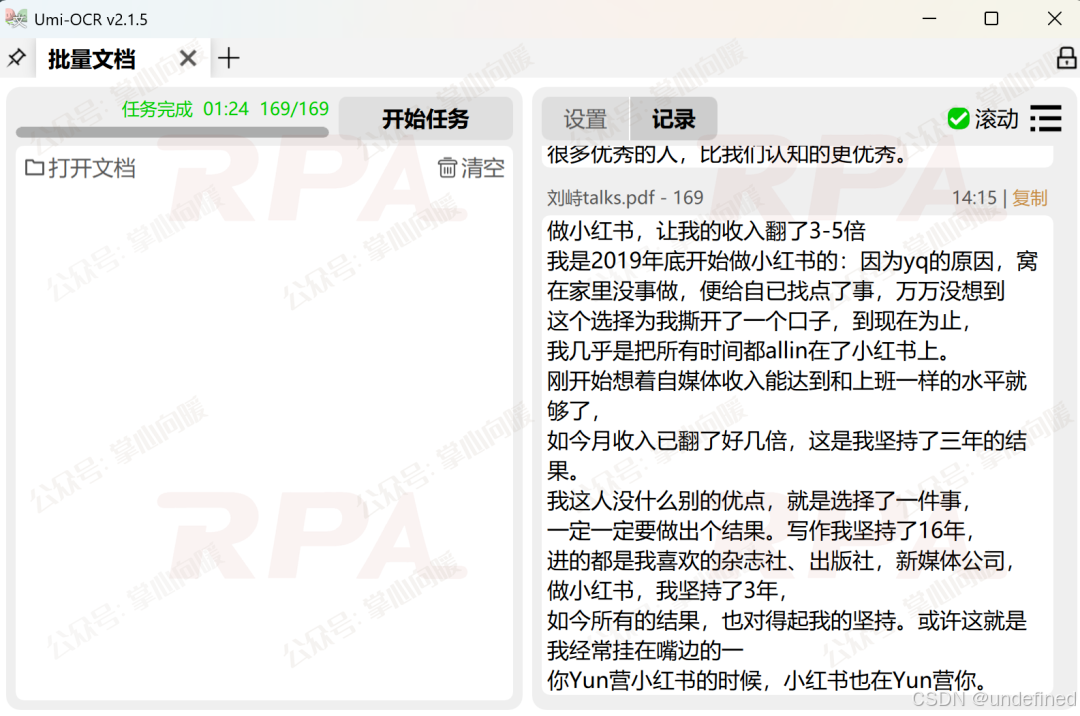Click the folder icon next to 打开文档

tap(34, 167)
